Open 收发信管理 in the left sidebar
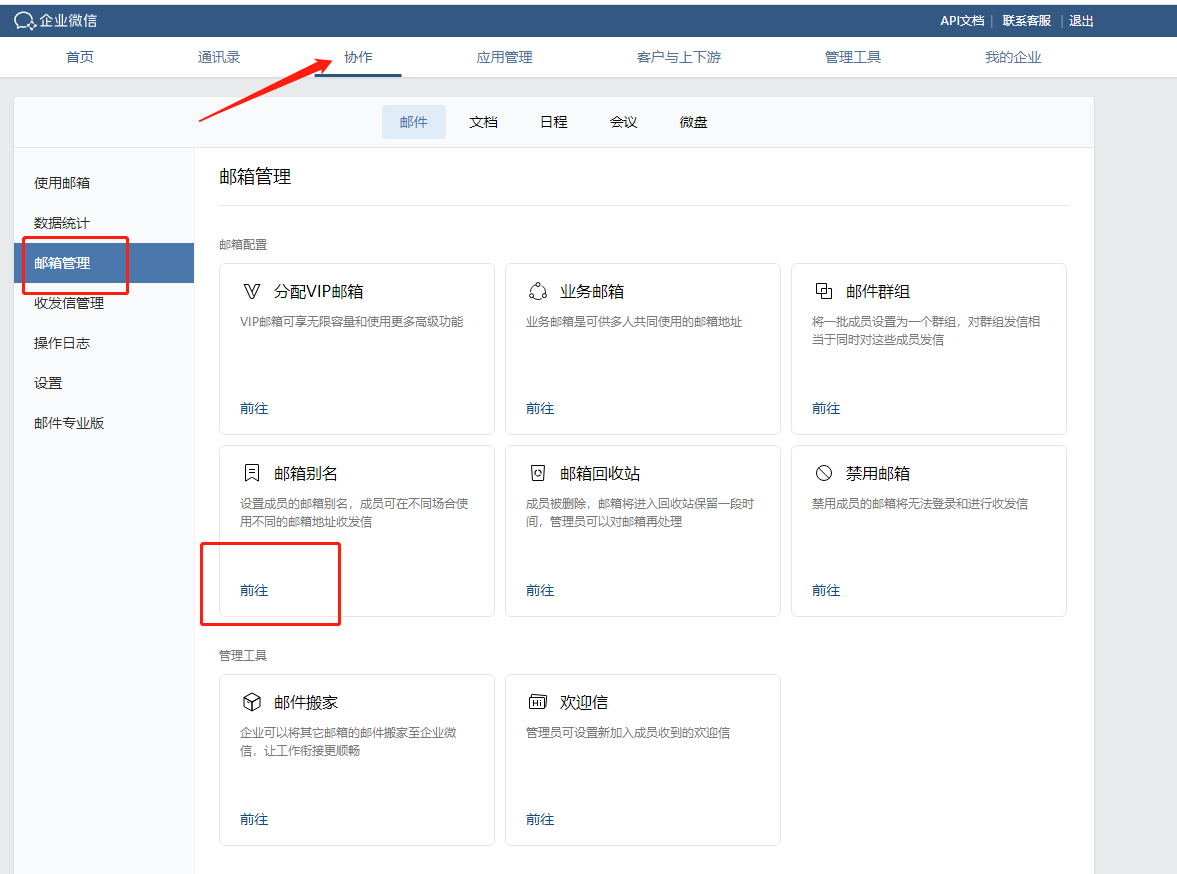The image size is (1177, 874). point(69,303)
